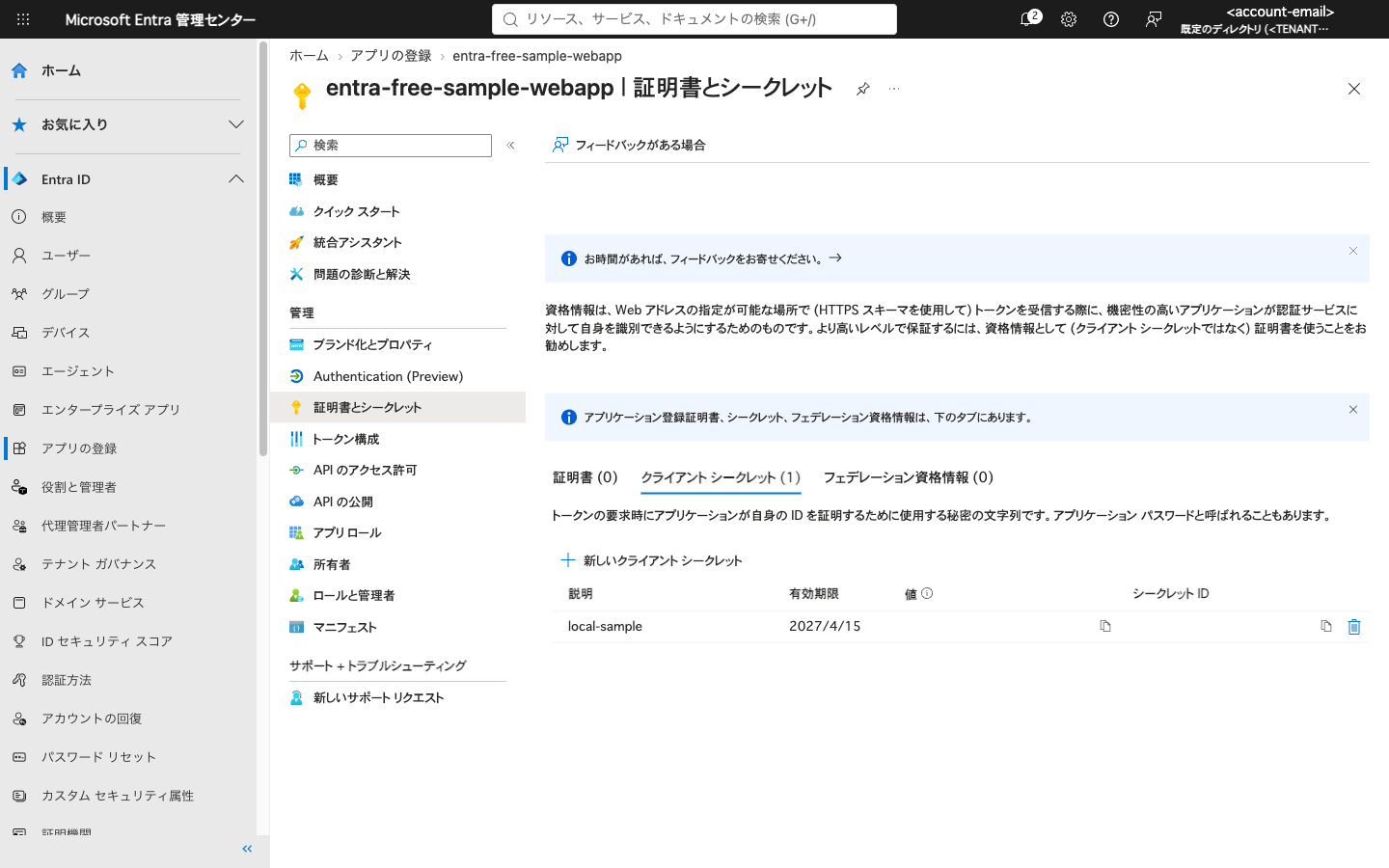Collapse the inner resource menu
The height and width of the screenshot is (868, 1389).
coord(511,146)
